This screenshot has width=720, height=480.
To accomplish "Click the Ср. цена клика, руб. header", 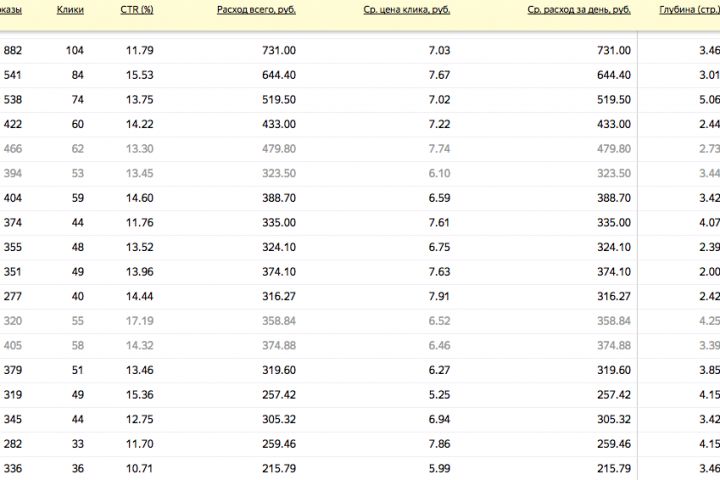I will click(408, 10).
